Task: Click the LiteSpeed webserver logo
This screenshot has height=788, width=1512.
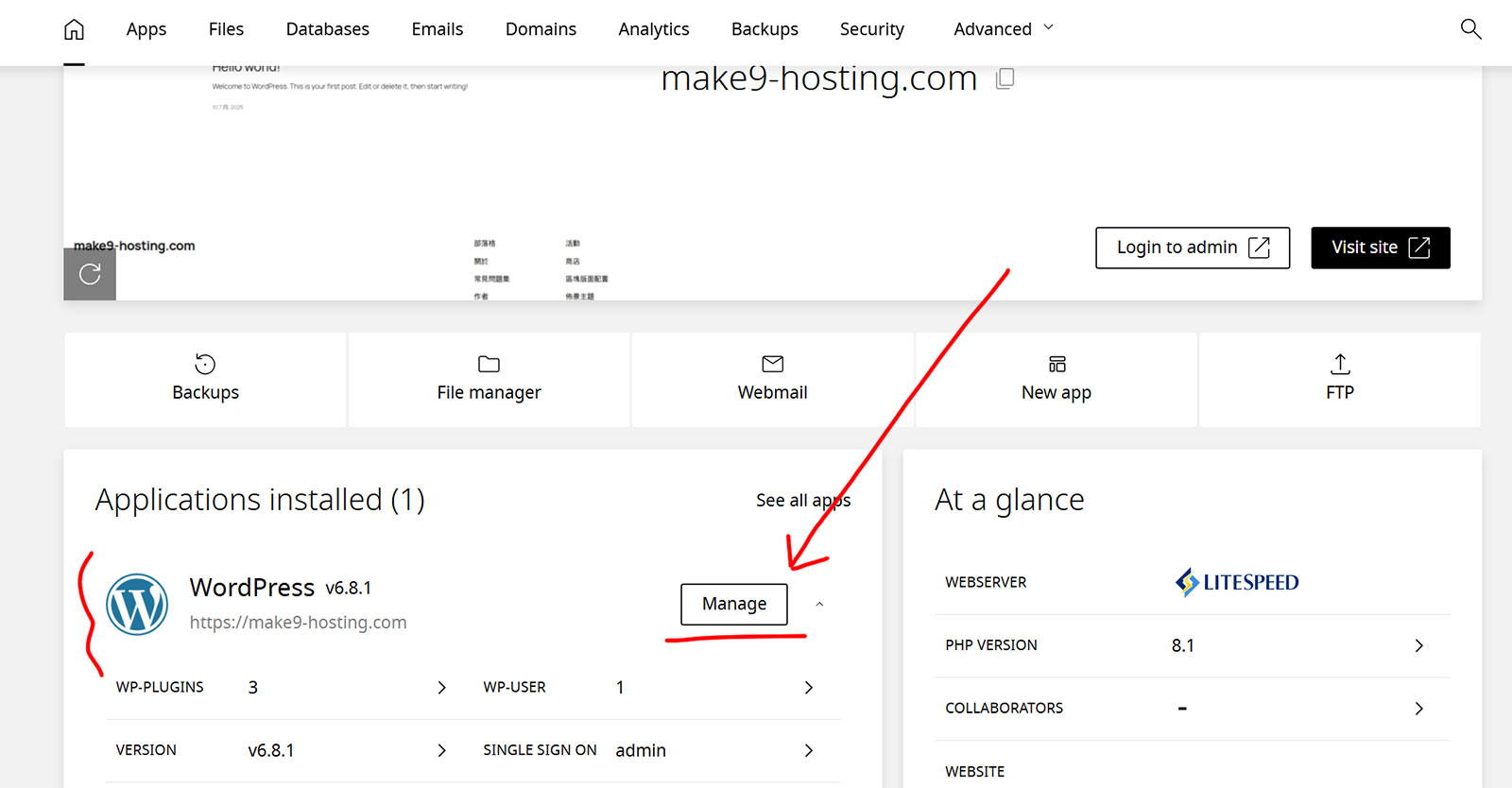Action: click(1237, 582)
